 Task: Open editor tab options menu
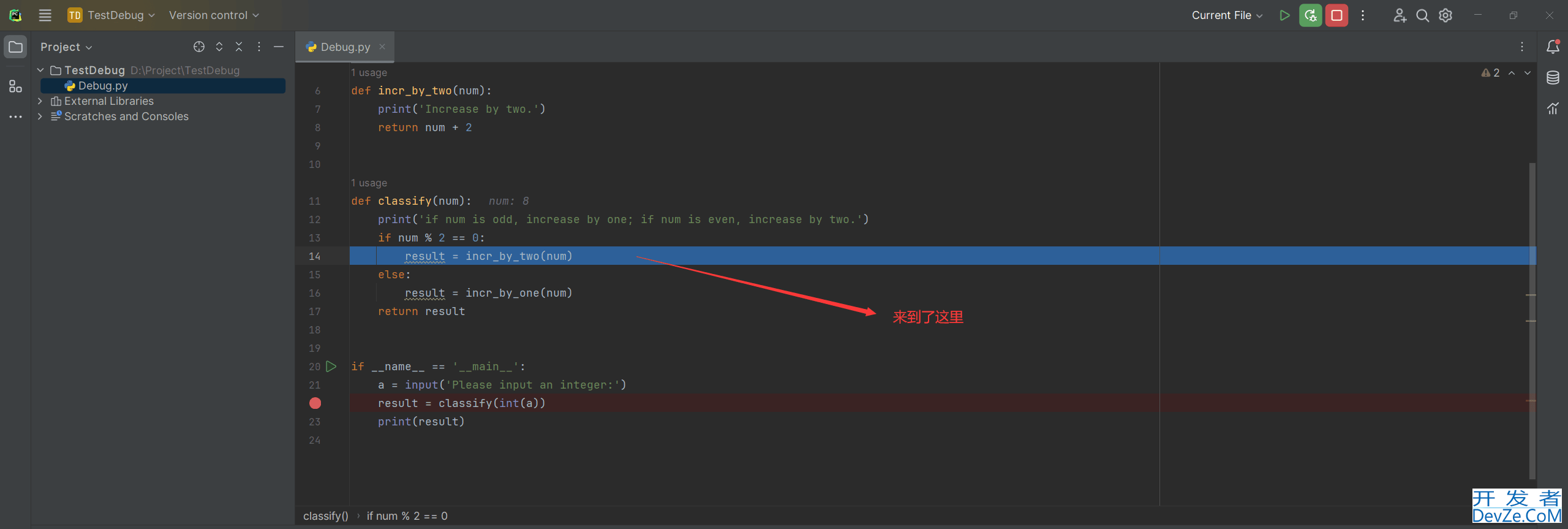pos(1522,47)
